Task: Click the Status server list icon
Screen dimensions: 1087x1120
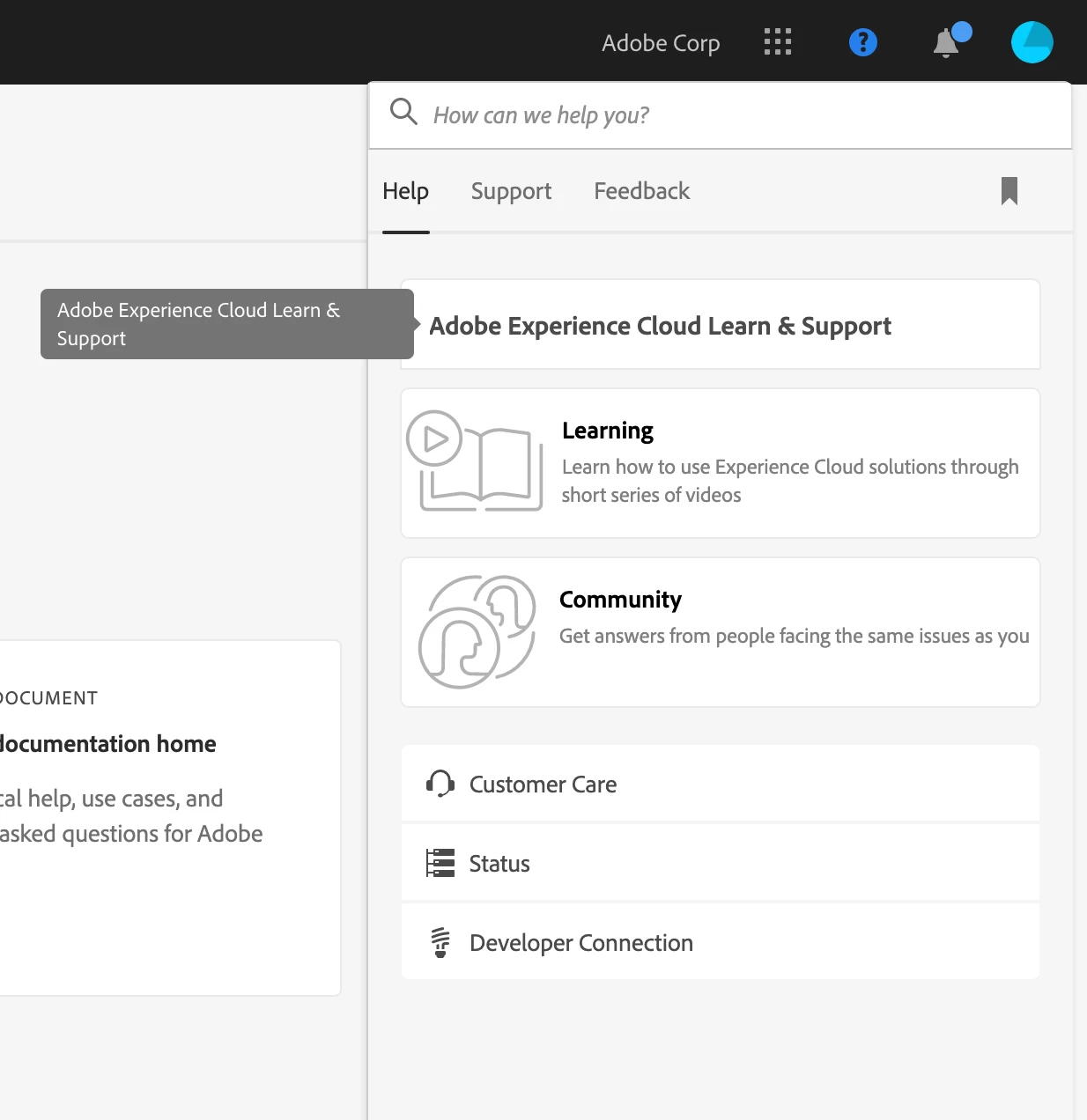Action: coord(440,863)
